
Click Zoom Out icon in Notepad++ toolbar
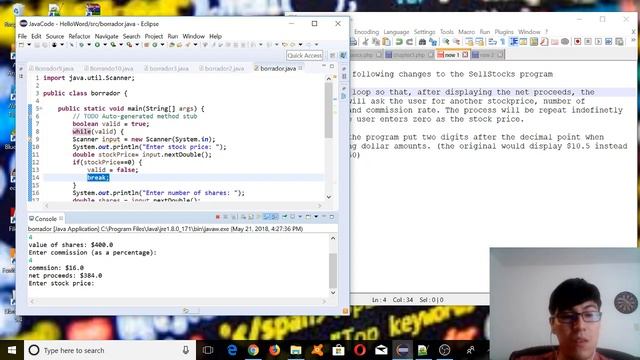click(x=456, y=42)
